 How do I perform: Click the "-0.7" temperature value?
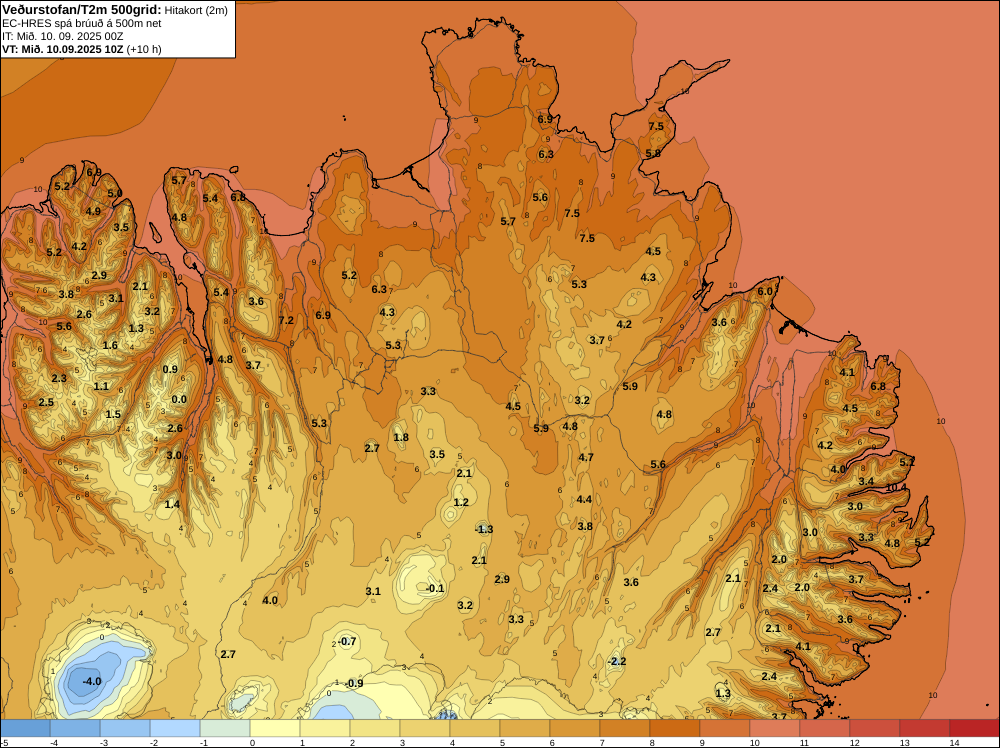(347, 642)
